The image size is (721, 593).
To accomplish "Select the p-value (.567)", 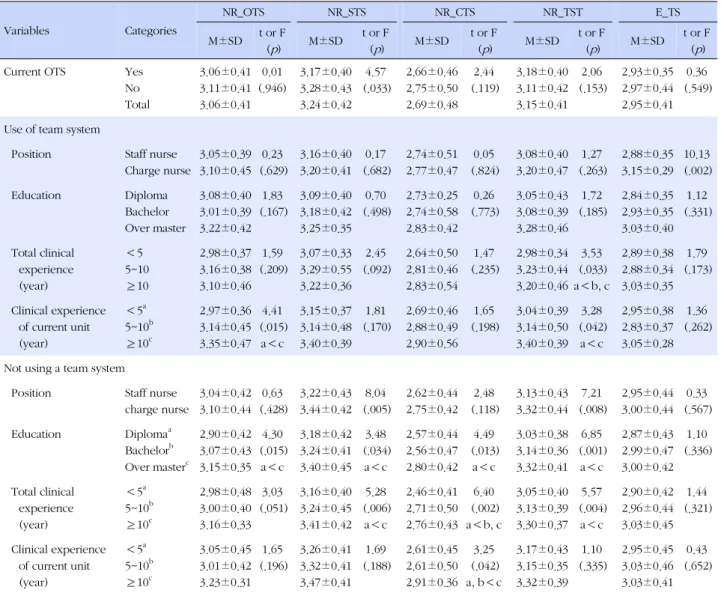I will 698,410.
